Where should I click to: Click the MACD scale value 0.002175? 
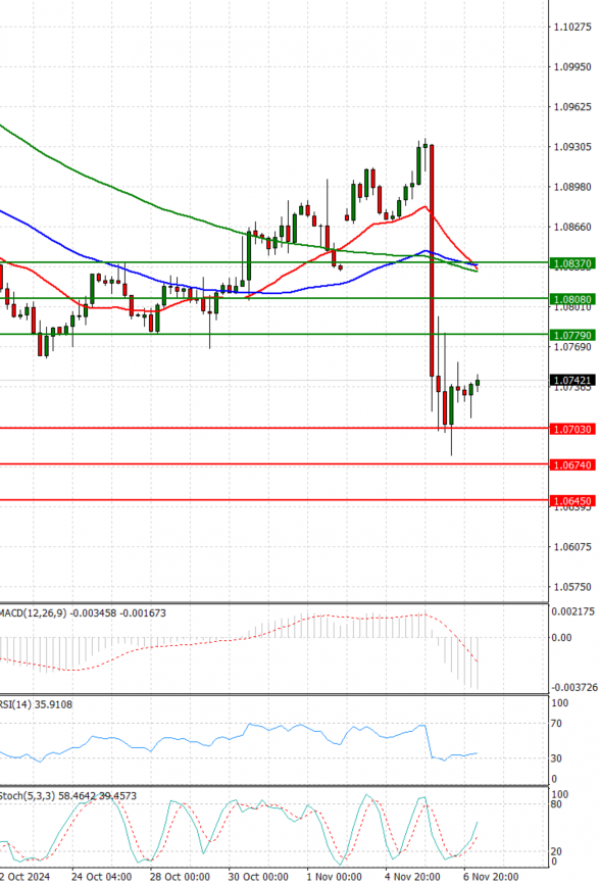573,611
